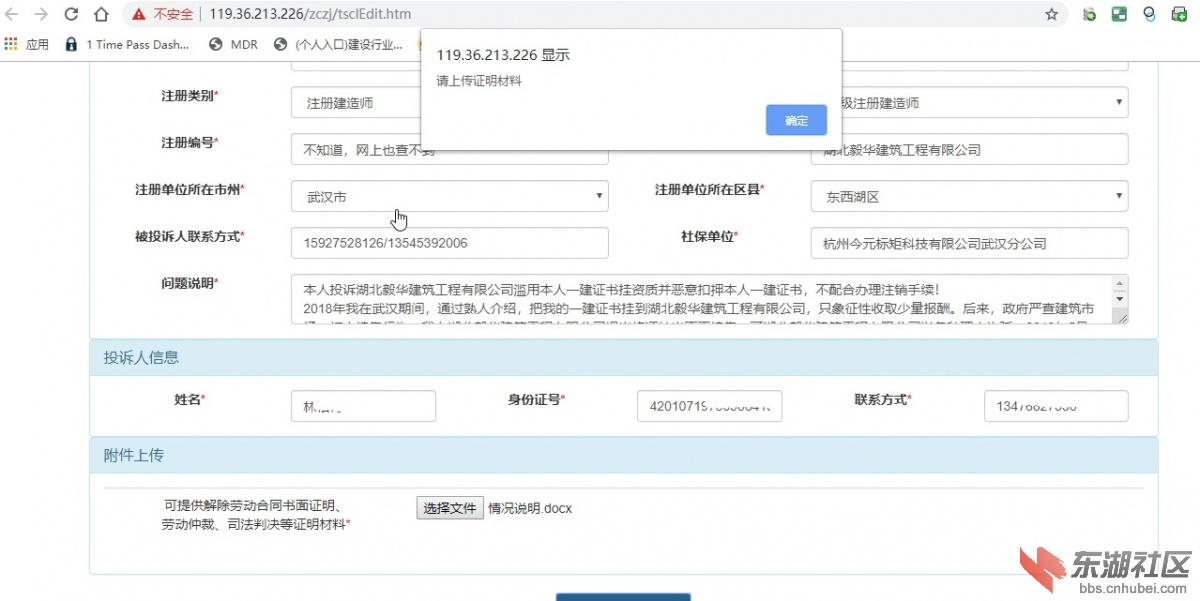Viewport: 1200px width, 601px height.
Task: Go to the browser home page icon
Action: (101, 14)
